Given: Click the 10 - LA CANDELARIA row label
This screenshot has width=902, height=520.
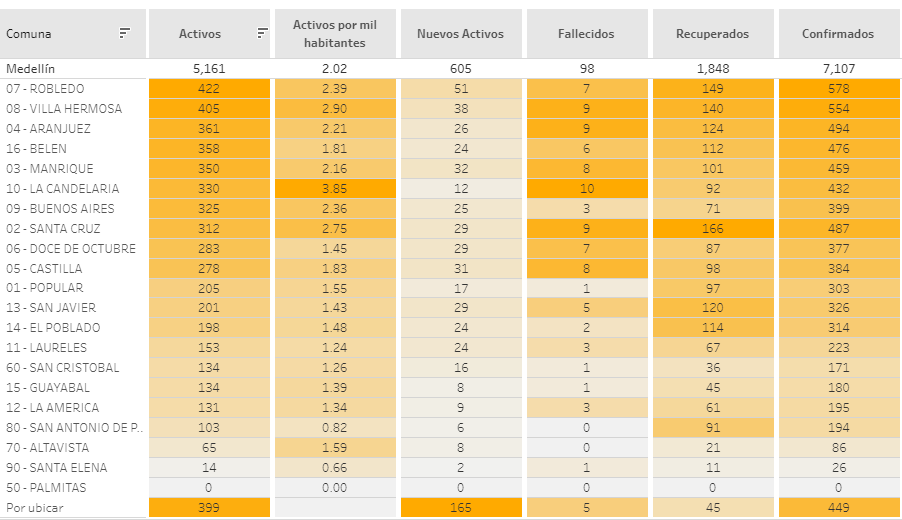Looking at the screenshot, I should pyautogui.click(x=62, y=188).
